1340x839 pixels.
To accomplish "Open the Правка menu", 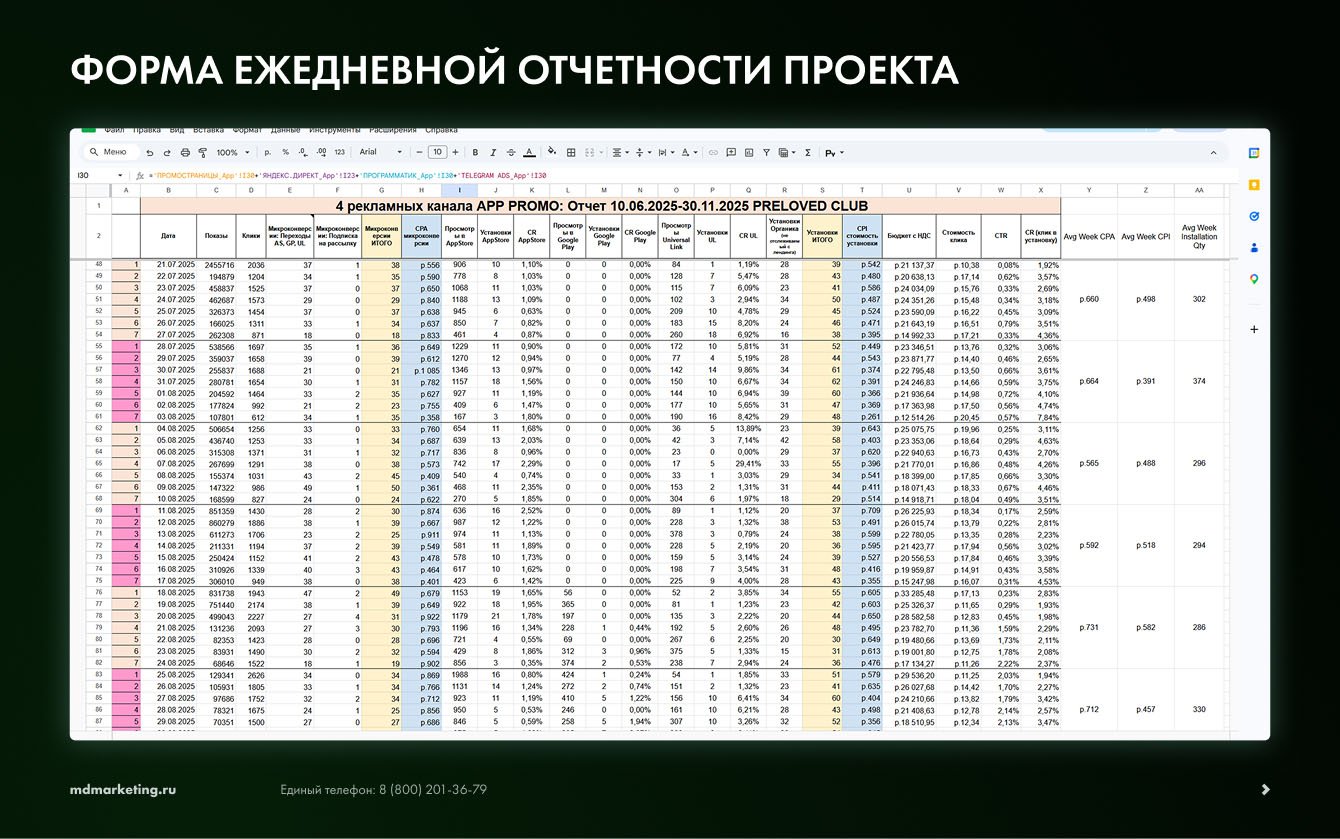I will pyautogui.click(x=146, y=130).
